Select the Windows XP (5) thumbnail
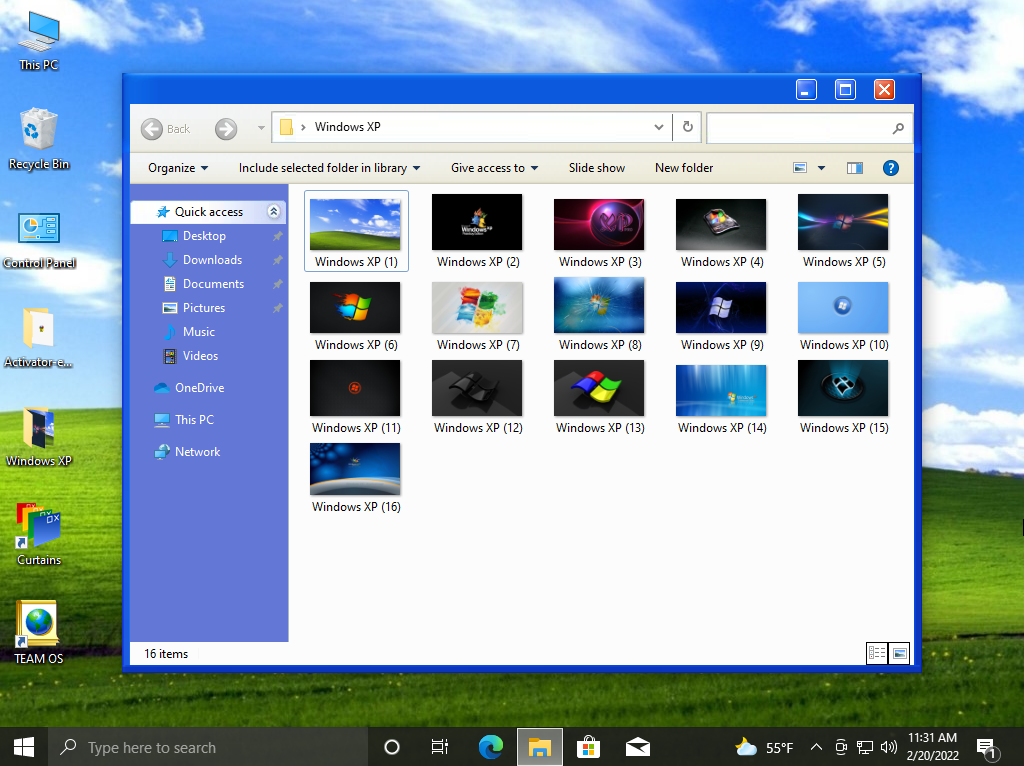 click(x=844, y=231)
